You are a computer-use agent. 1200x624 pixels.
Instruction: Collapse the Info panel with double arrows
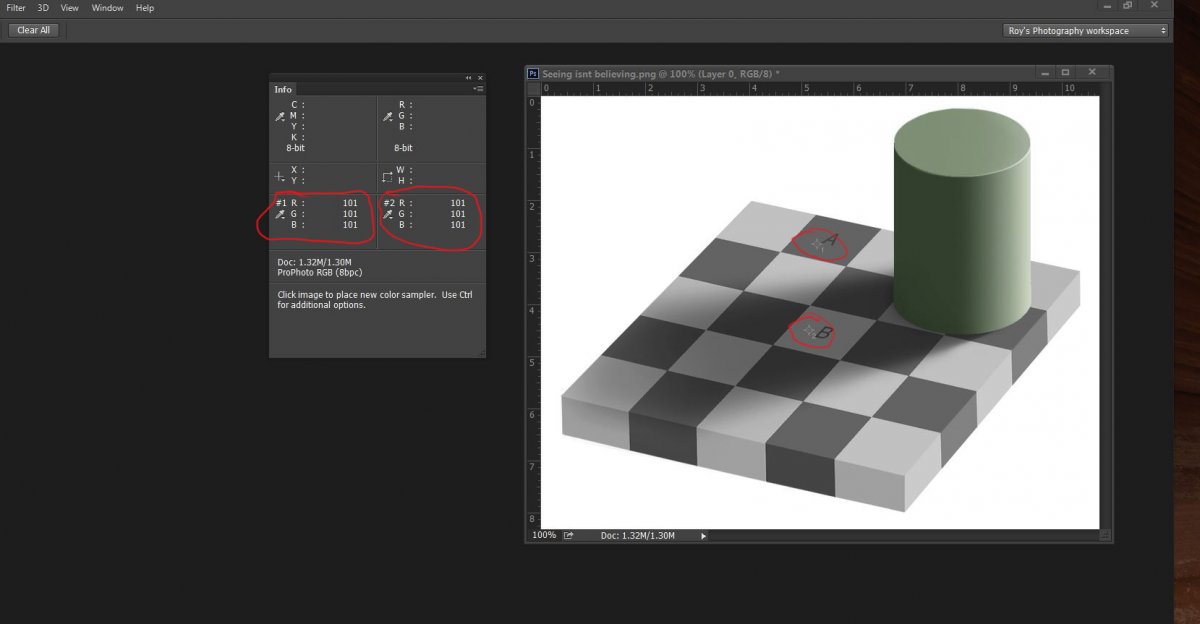coord(468,78)
